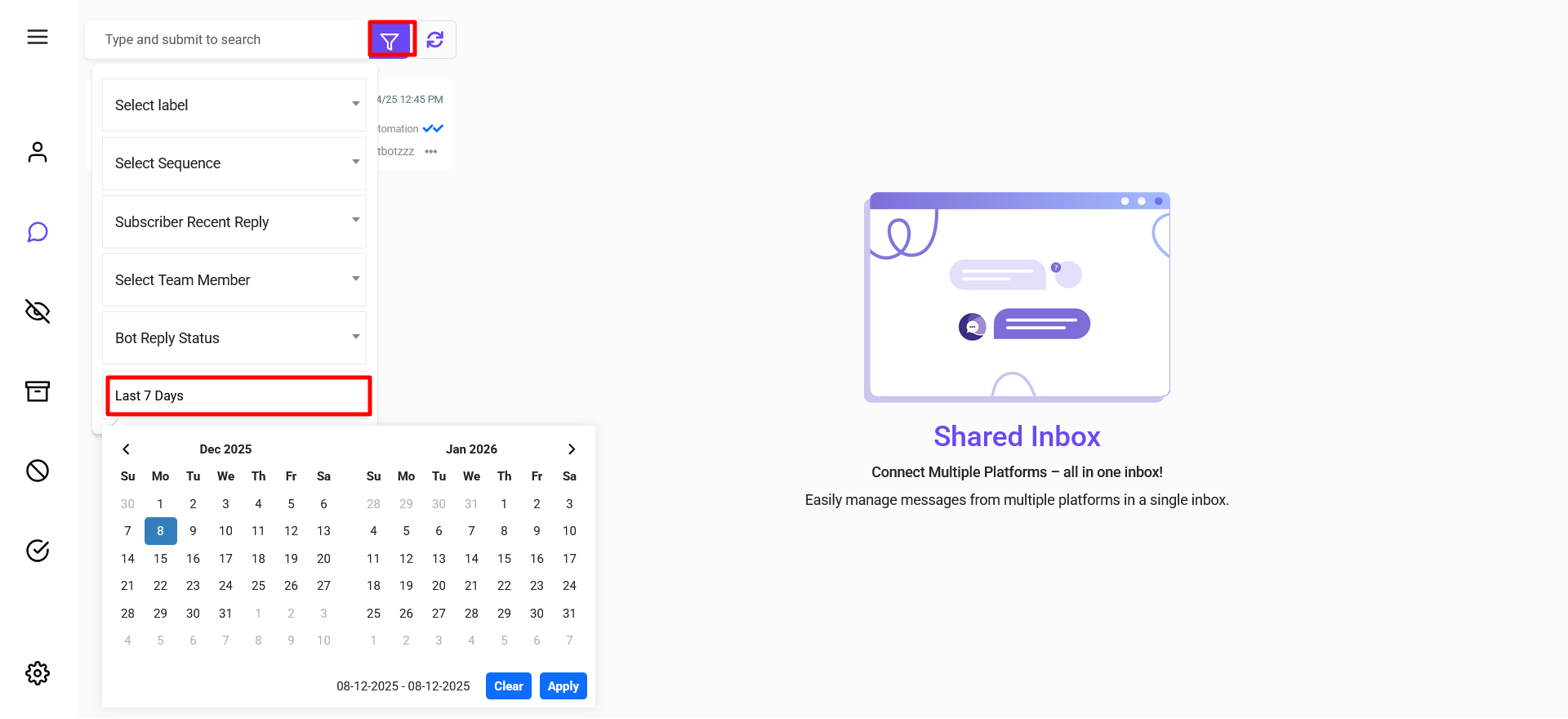The height and width of the screenshot is (719, 1568).
Task: Open the chat bubble inbox icon
Action: [38, 232]
